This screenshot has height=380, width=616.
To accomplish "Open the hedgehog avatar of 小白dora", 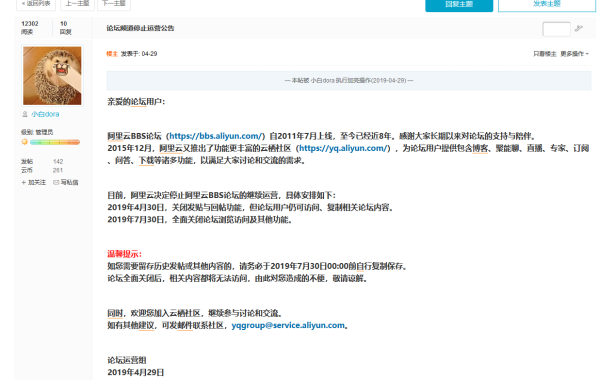I will 52,75.
